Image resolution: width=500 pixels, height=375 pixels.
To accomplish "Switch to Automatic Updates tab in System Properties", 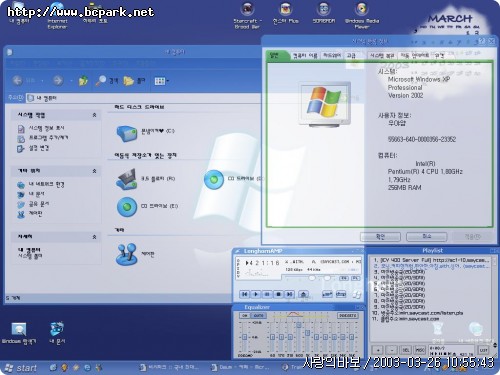I will [x=415, y=56].
